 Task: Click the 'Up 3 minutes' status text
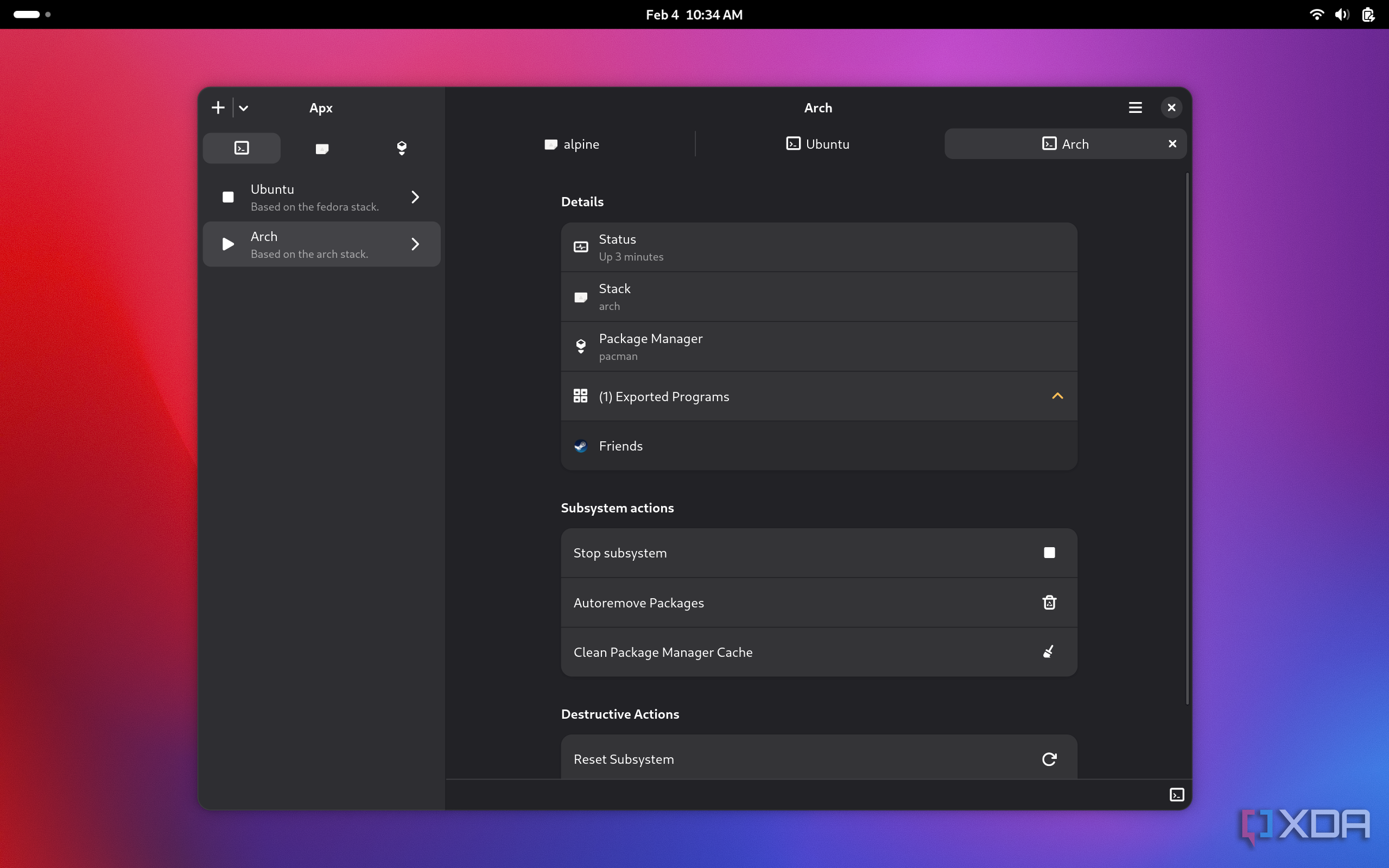[x=631, y=257]
